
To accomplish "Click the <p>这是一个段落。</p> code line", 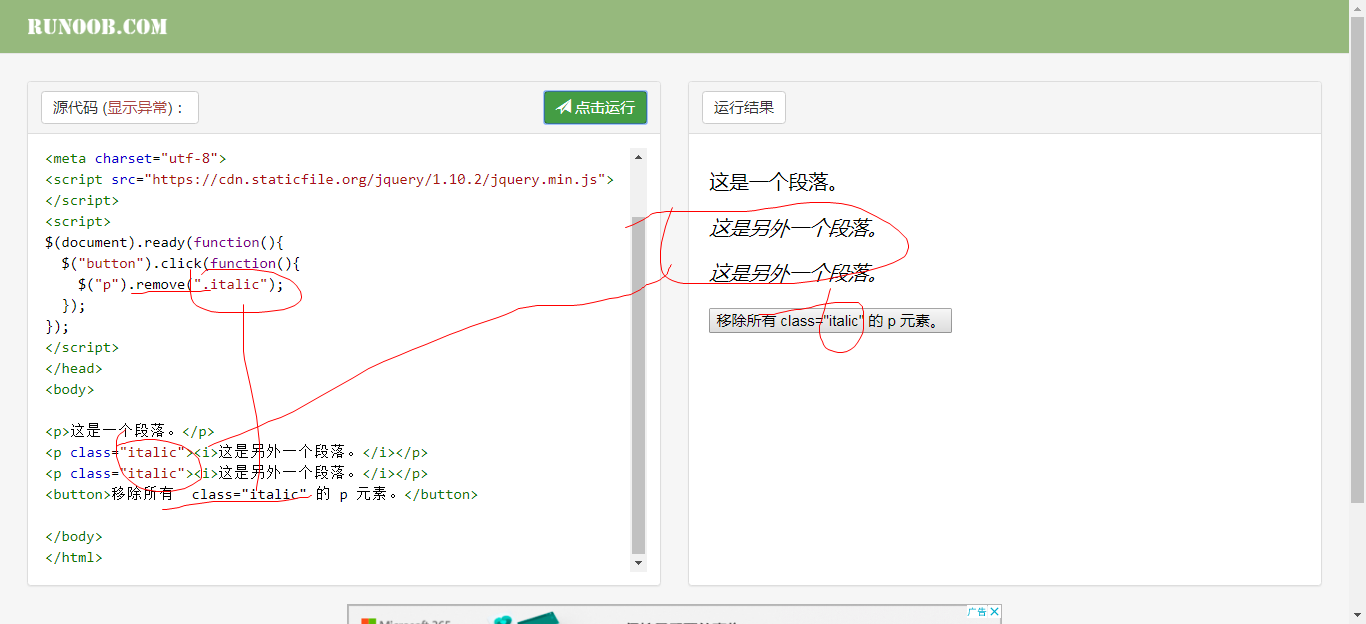I will pyautogui.click(x=130, y=431).
